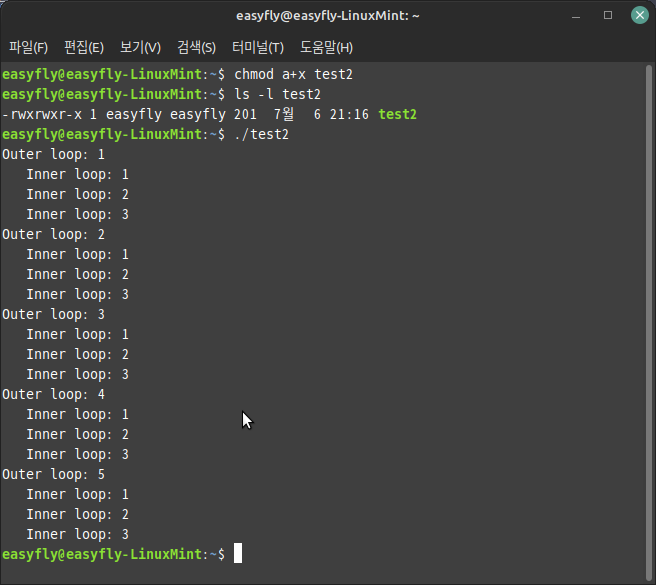Screen dimensions: 656x585
Task: Open the 보기(V) menu
Action: [x=140, y=47]
